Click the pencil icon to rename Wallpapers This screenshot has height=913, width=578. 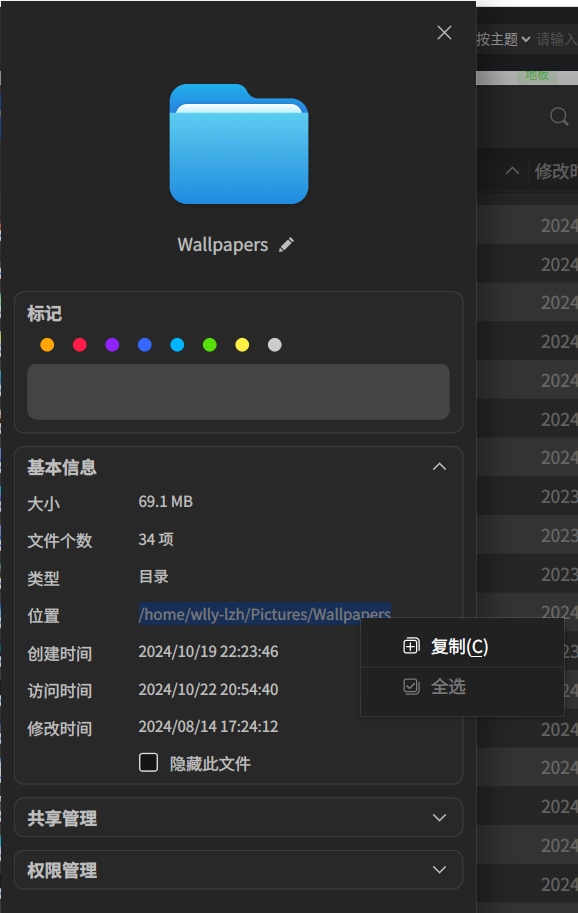(x=286, y=245)
